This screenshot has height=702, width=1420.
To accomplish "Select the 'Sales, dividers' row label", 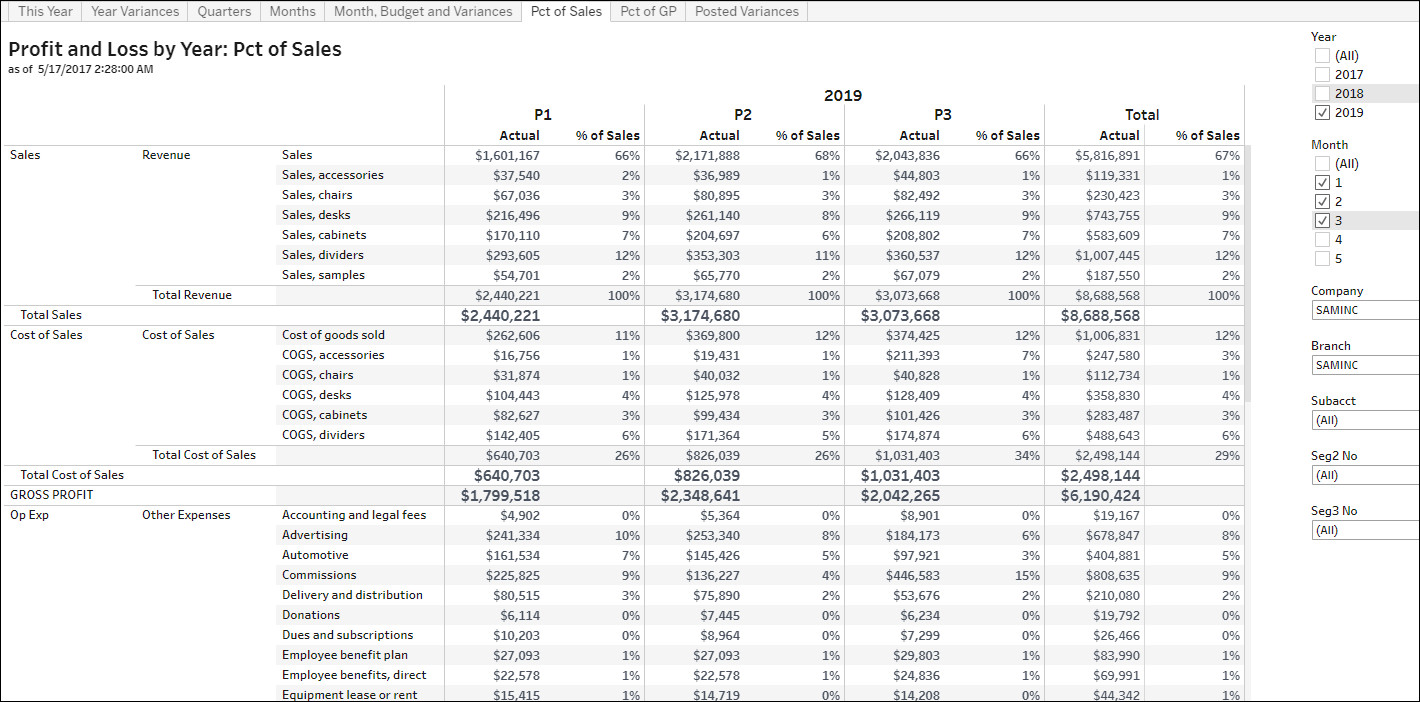I will click(x=323, y=255).
